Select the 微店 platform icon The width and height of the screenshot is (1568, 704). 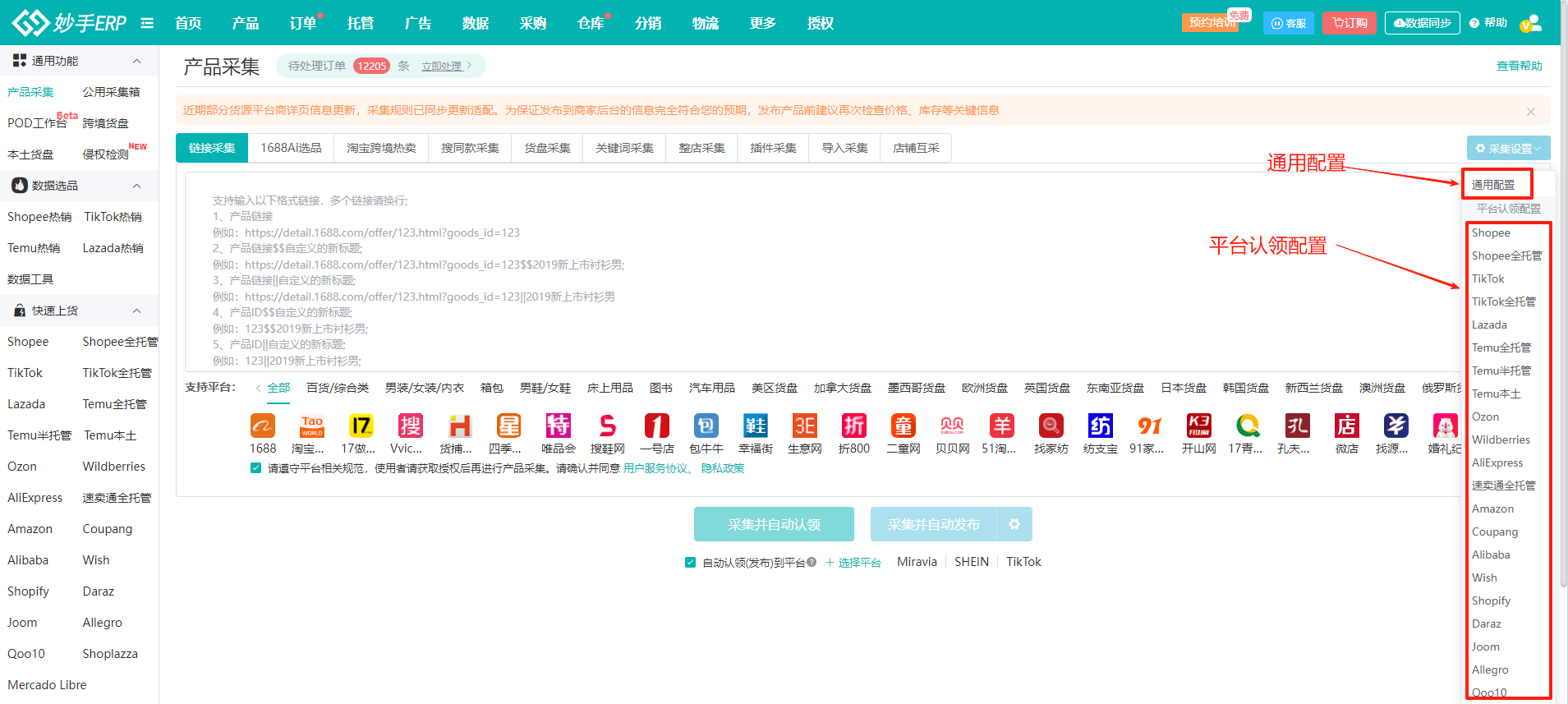tap(1347, 426)
